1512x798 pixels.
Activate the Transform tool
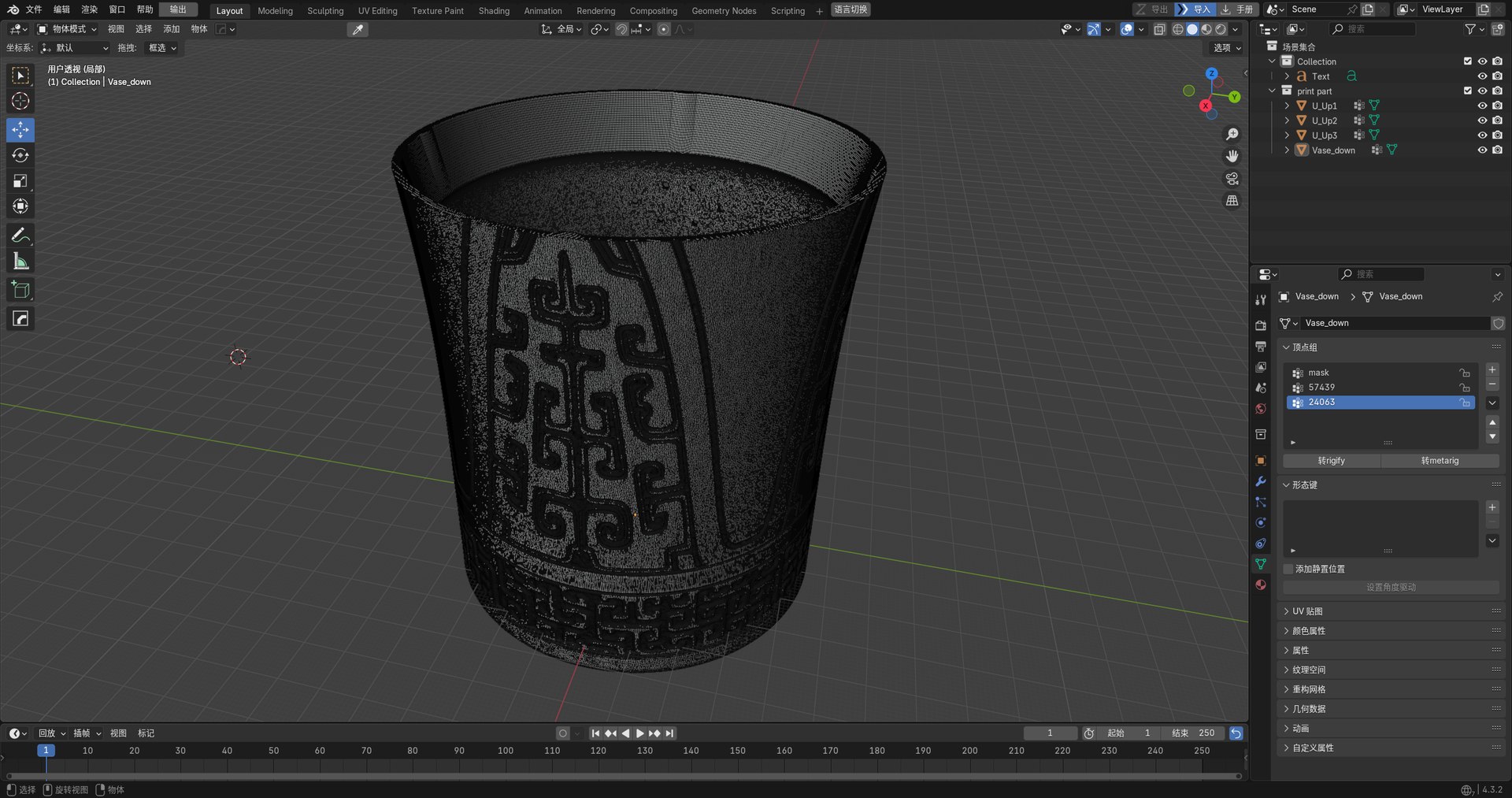[20, 206]
